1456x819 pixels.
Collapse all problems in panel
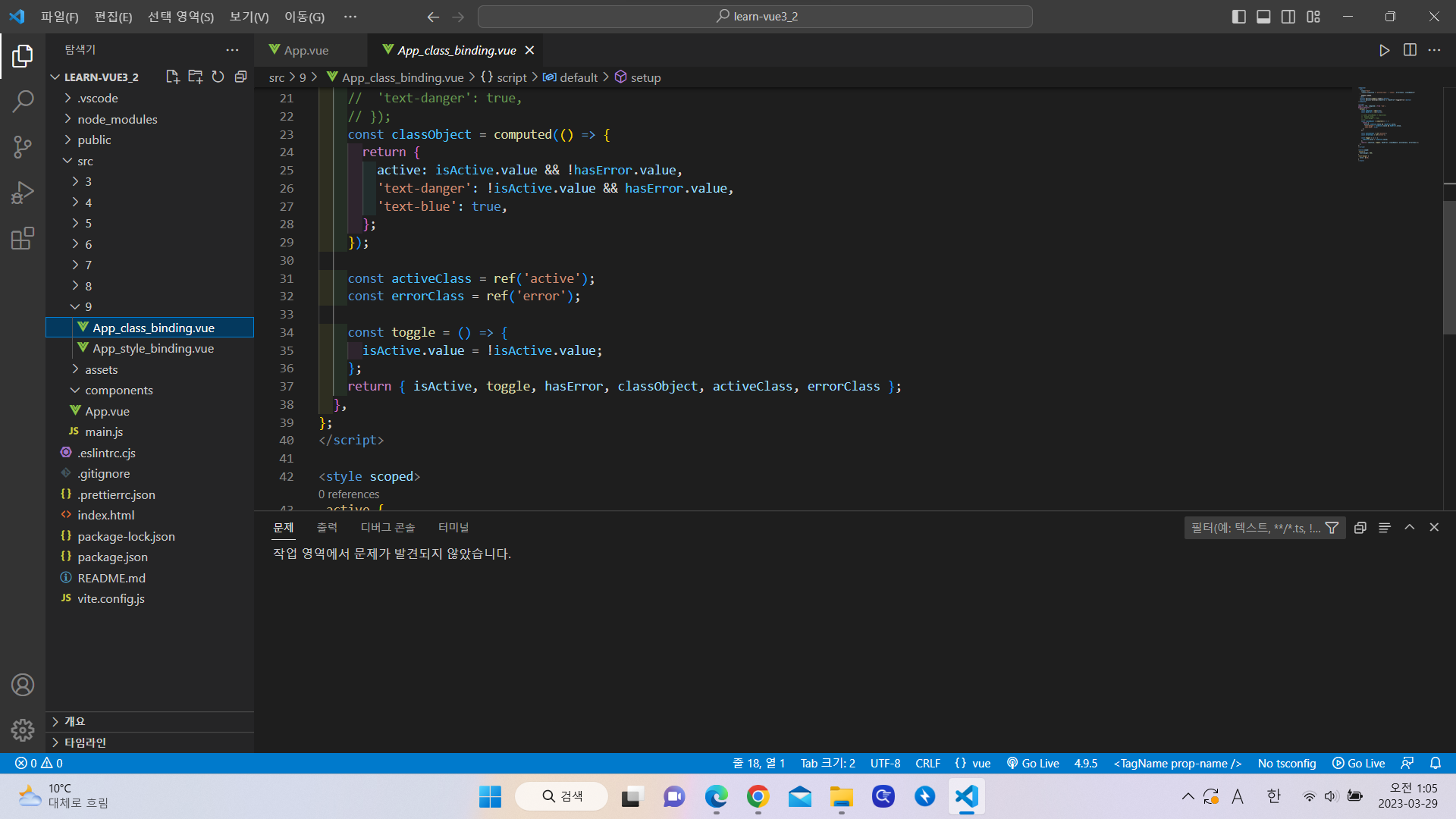(x=1360, y=528)
